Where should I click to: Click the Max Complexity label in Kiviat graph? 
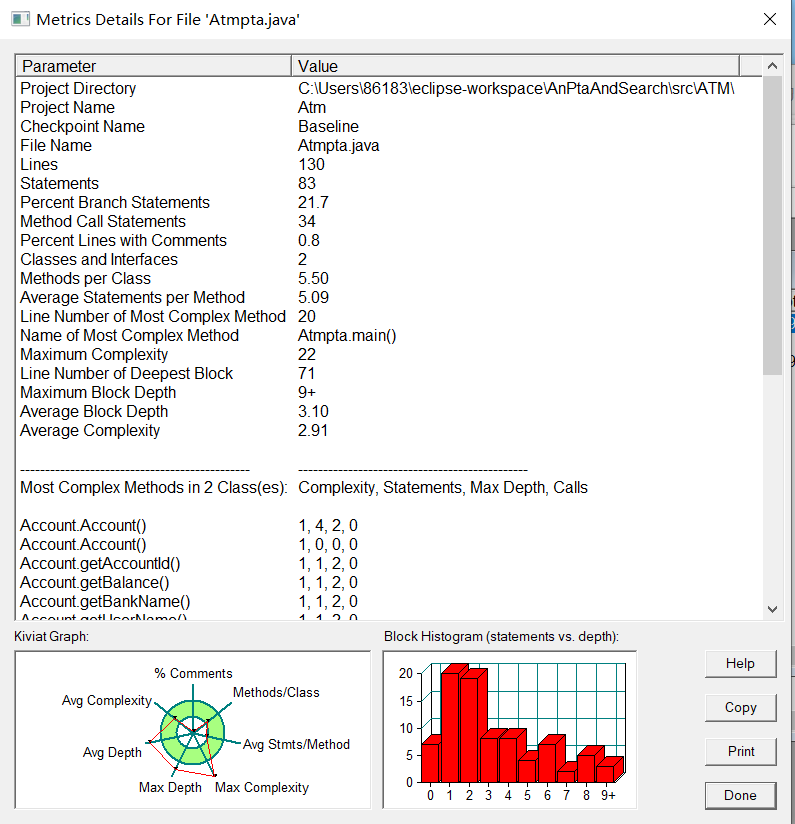pos(262,787)
